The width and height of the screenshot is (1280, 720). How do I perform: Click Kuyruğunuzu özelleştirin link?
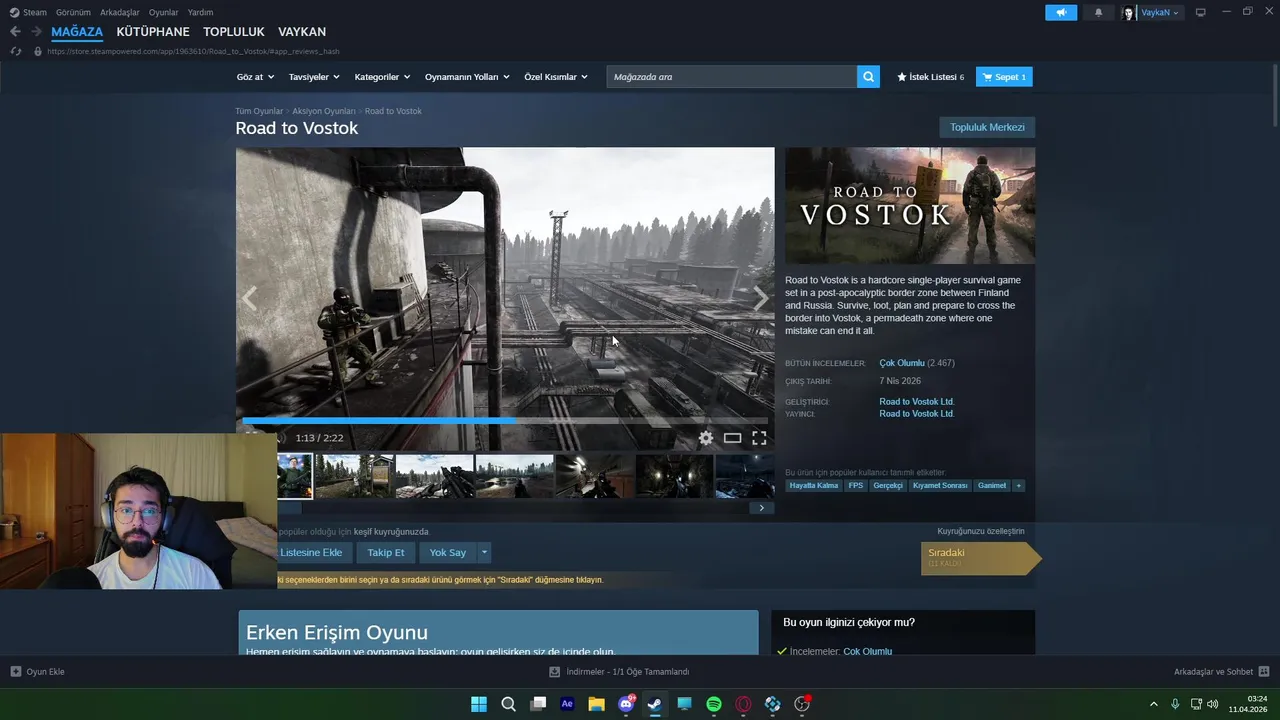981,531
